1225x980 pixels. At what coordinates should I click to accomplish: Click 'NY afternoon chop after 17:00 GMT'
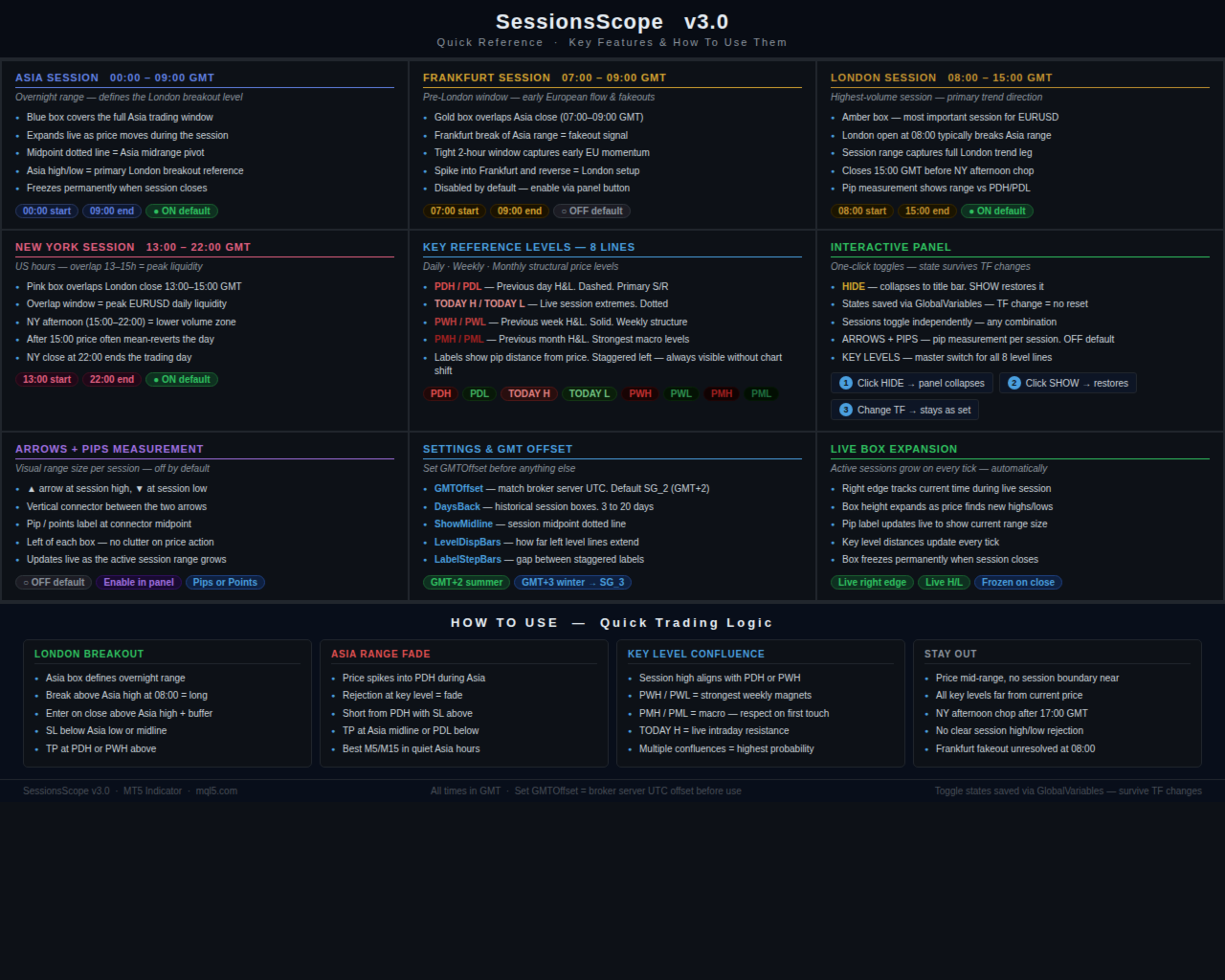click(1012, 713)
